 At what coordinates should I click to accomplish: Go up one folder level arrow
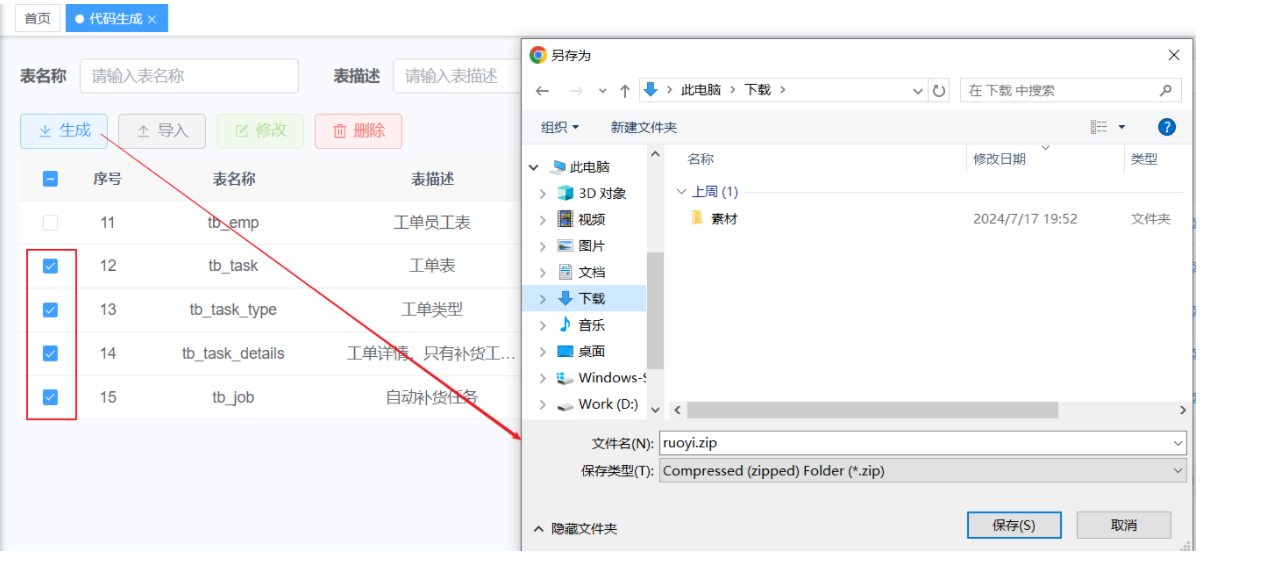pos(625,91)
